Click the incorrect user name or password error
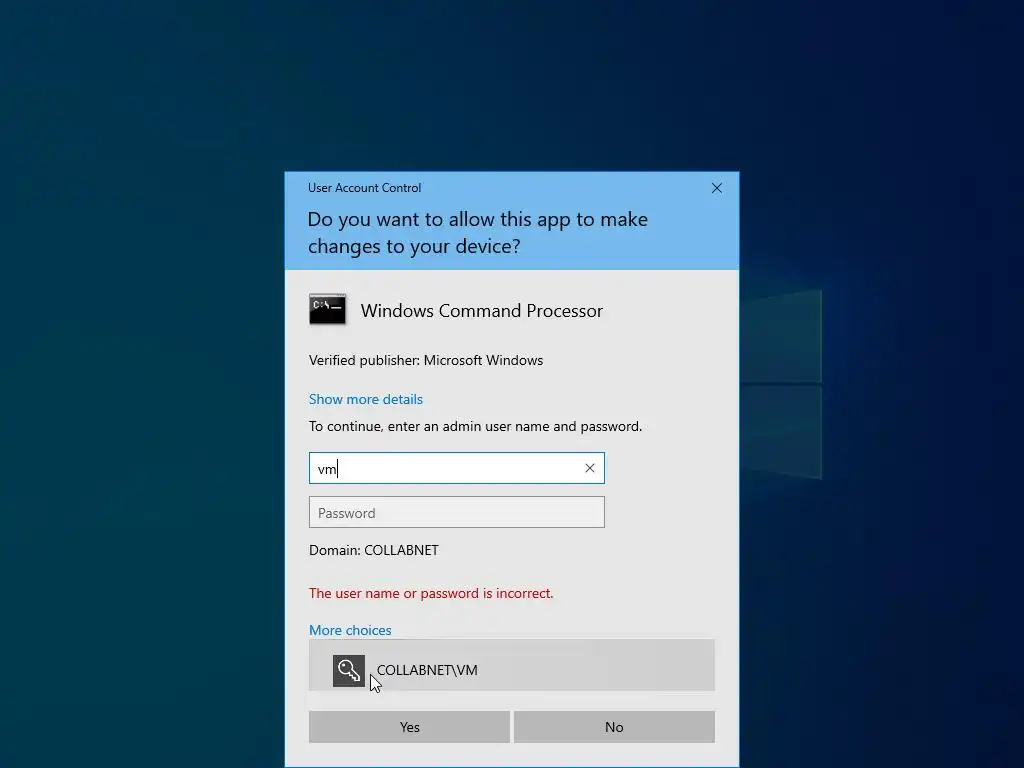The image size is (1024, 768). pos(431,593)
